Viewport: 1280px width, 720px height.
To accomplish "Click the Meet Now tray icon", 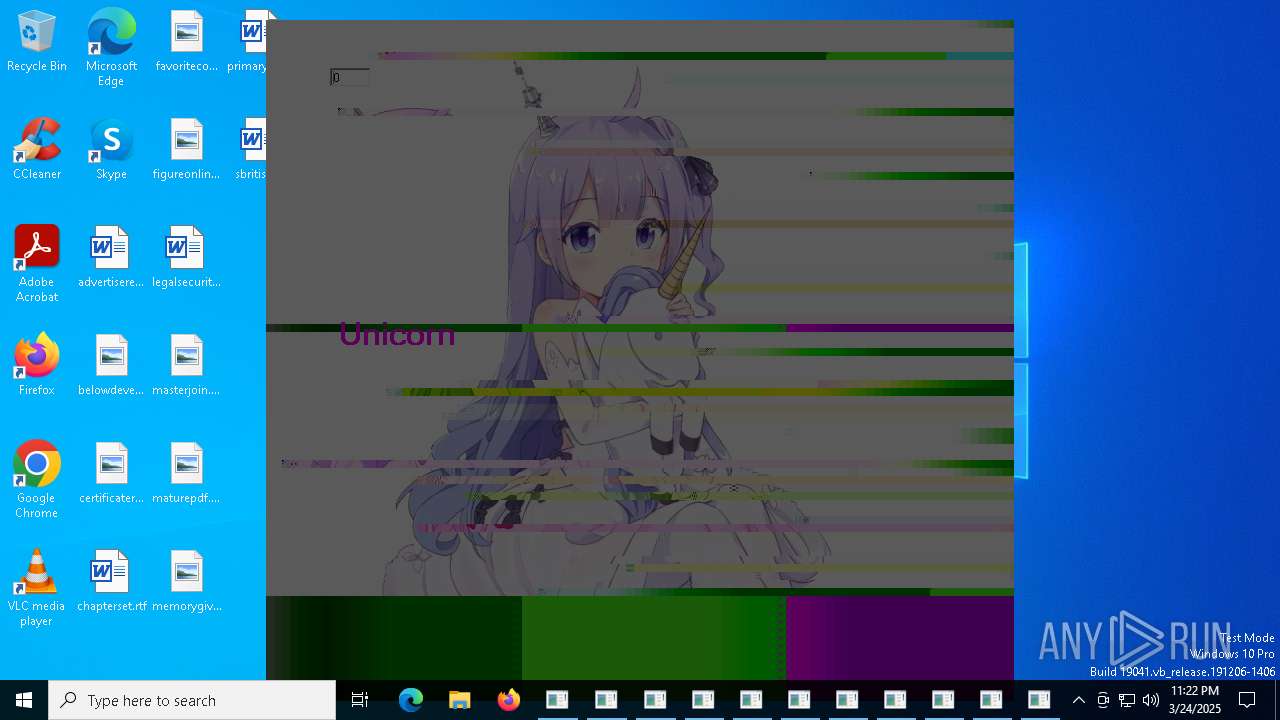I will [x=1103, y=700].
